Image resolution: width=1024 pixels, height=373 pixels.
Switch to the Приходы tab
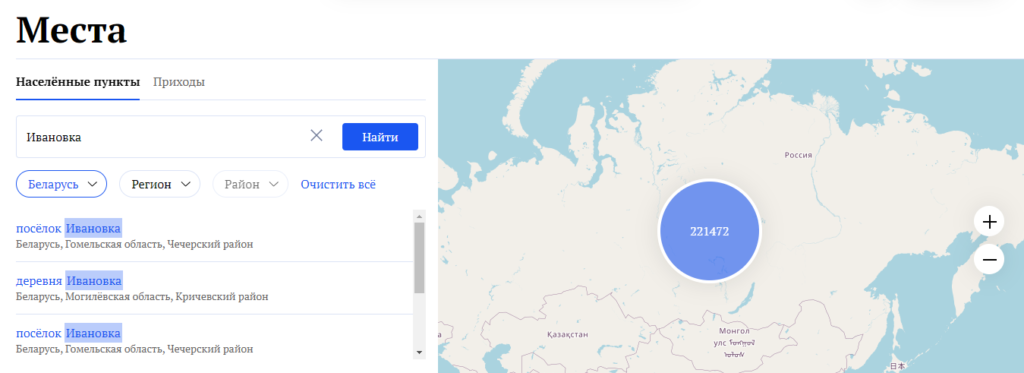click(x=179, y=82)
